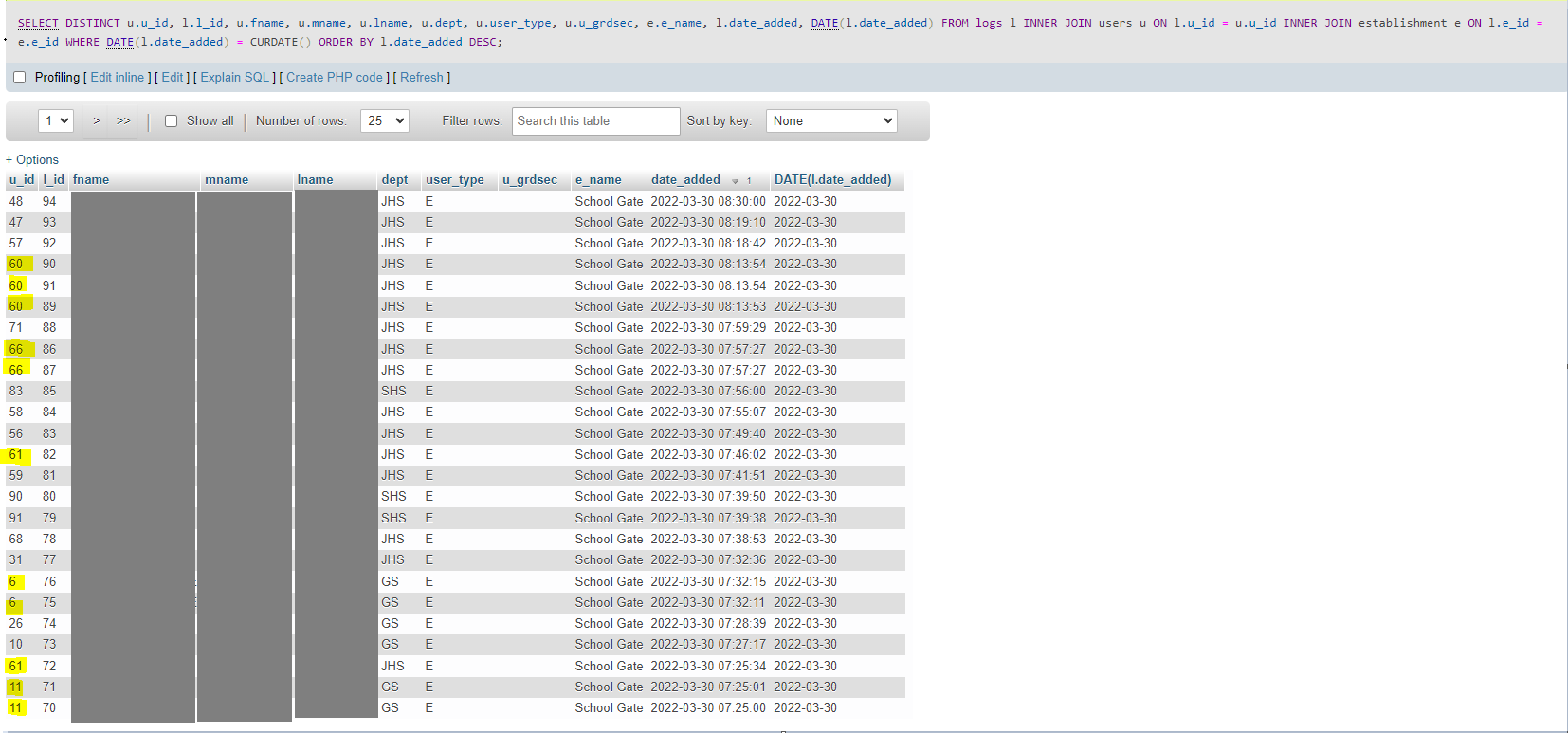Open the Edit link for the query
1568x733 pixels.
pos(173,78)
